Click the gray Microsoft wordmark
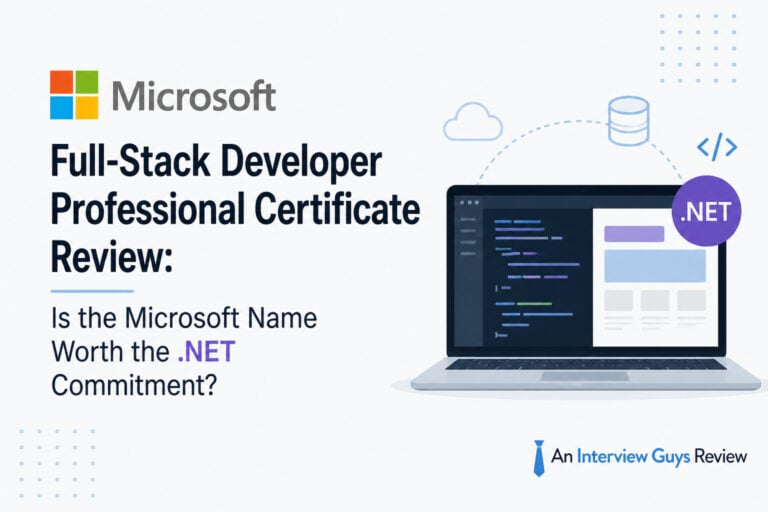Screen dimensions: 768x512 [x=194, y=96]
